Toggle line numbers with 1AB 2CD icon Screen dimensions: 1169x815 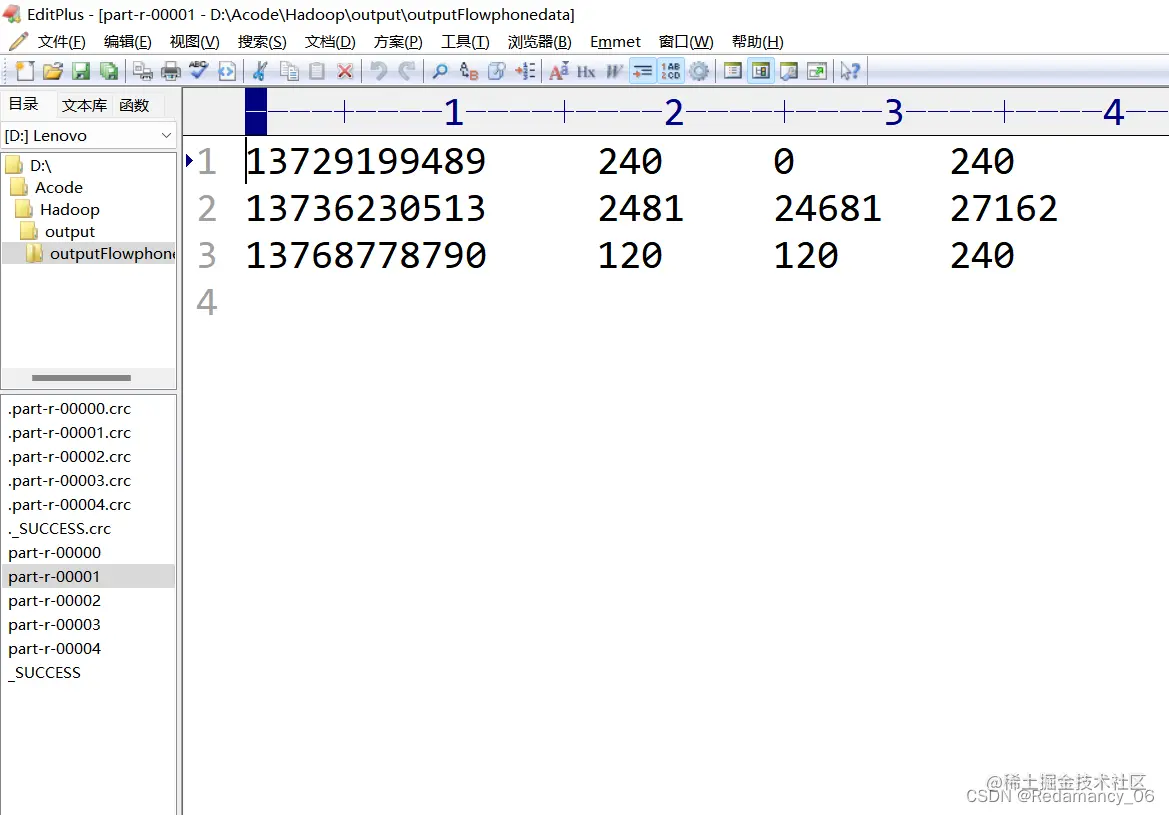pyautogui.click(x=670, y=72)
